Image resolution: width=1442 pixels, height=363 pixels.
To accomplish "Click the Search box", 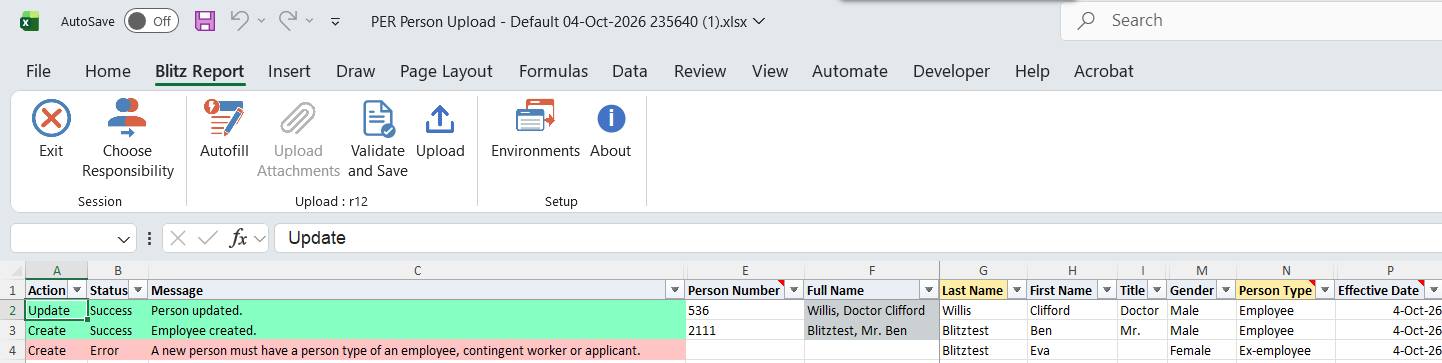I will [1251, 20].
